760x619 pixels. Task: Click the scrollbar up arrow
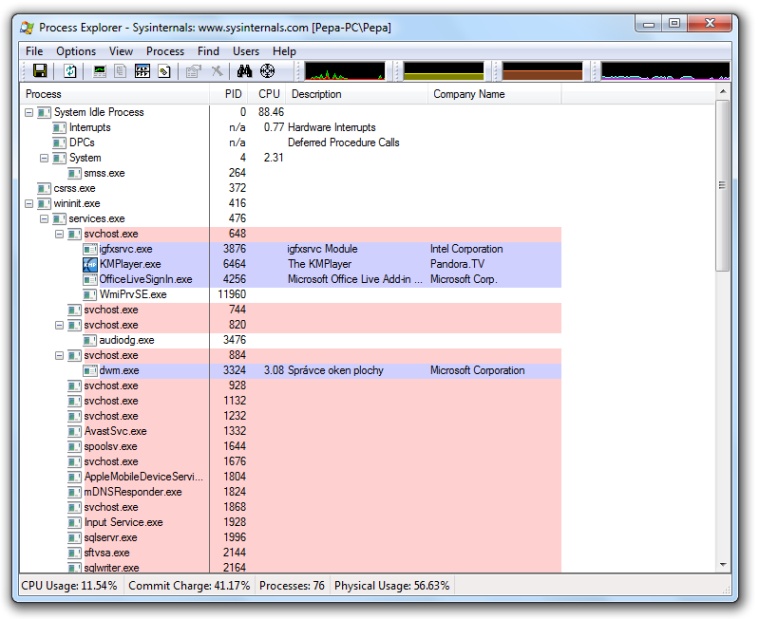(723, 92)
